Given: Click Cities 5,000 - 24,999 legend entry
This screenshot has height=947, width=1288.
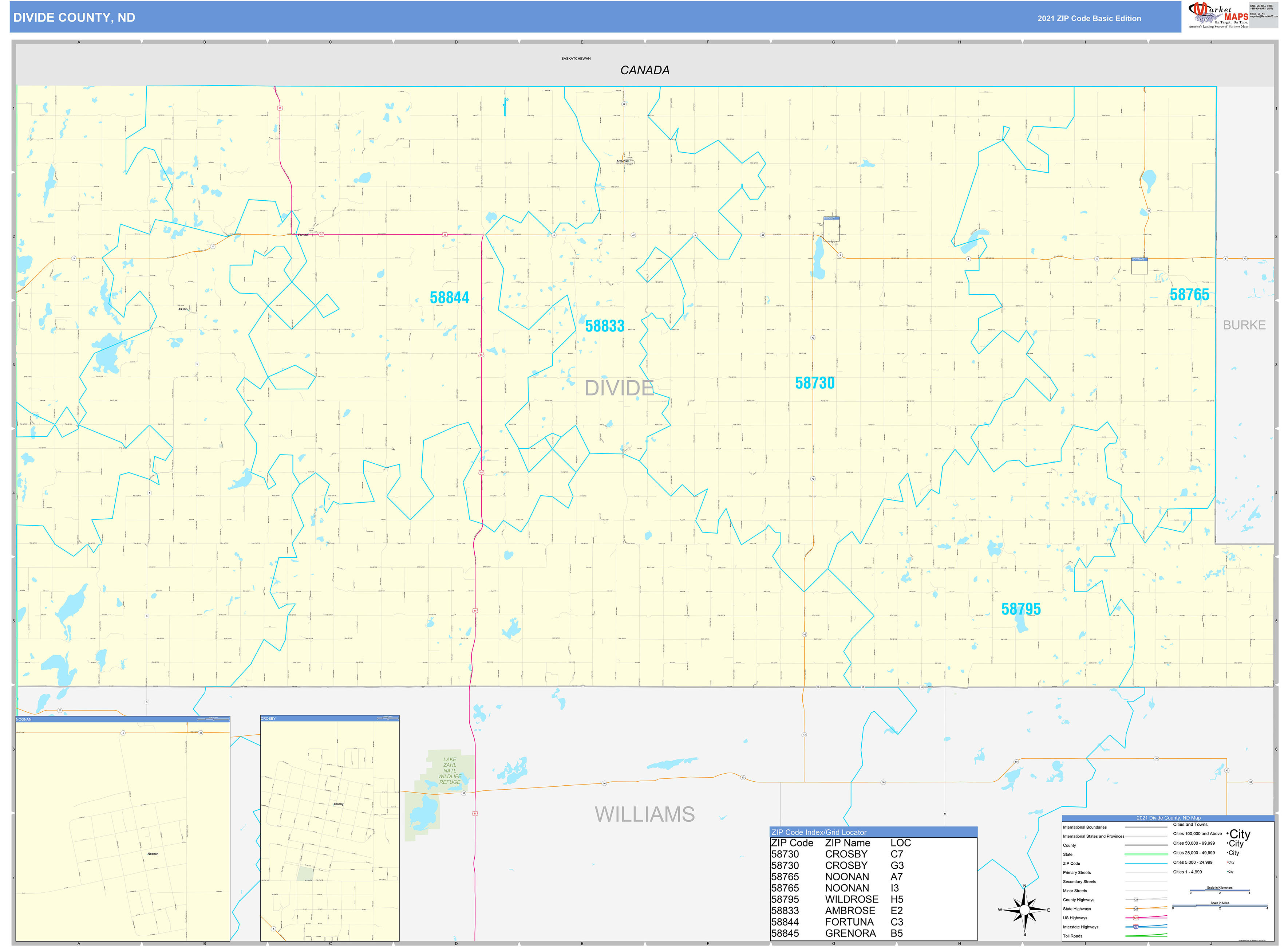Looking at the screenshot, I should point(1192,862).
